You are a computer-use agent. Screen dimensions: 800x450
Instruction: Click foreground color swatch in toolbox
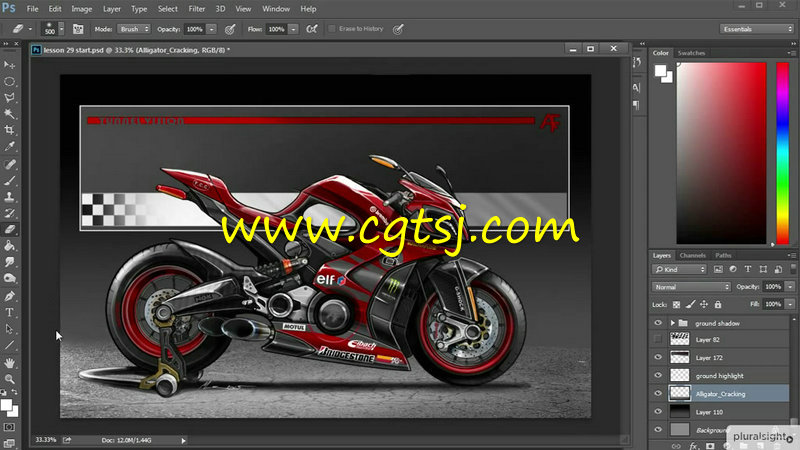tap(6, 405)
